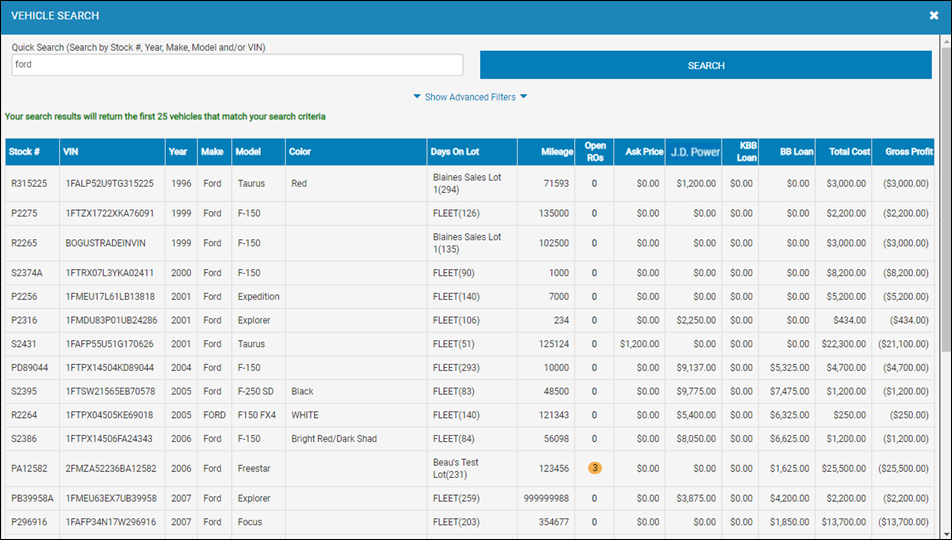Click Gross Profit value ($21,100.00)

point(903,344)
